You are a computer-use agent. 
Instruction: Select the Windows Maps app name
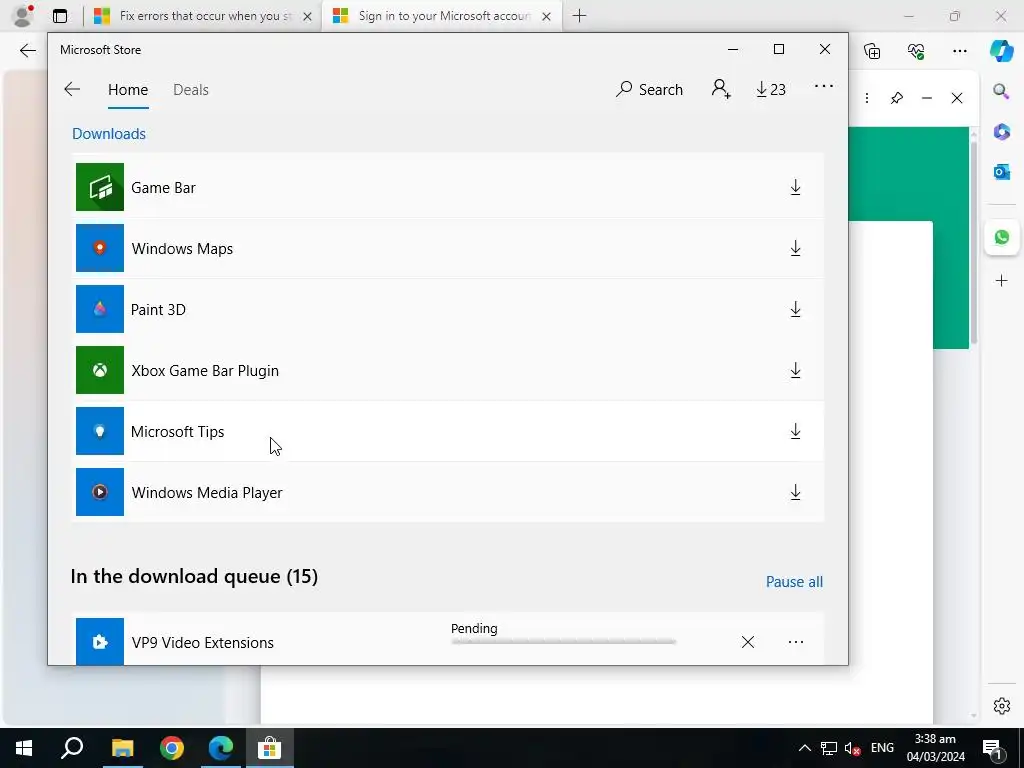coord(182,249)
